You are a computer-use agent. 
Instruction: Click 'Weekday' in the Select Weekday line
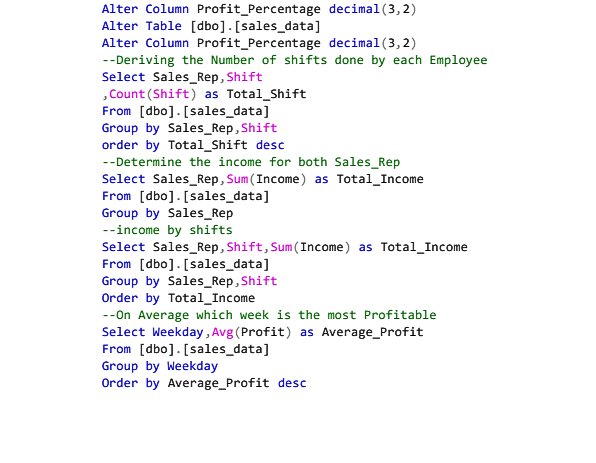pyautogui.click(x=178, y=332)
